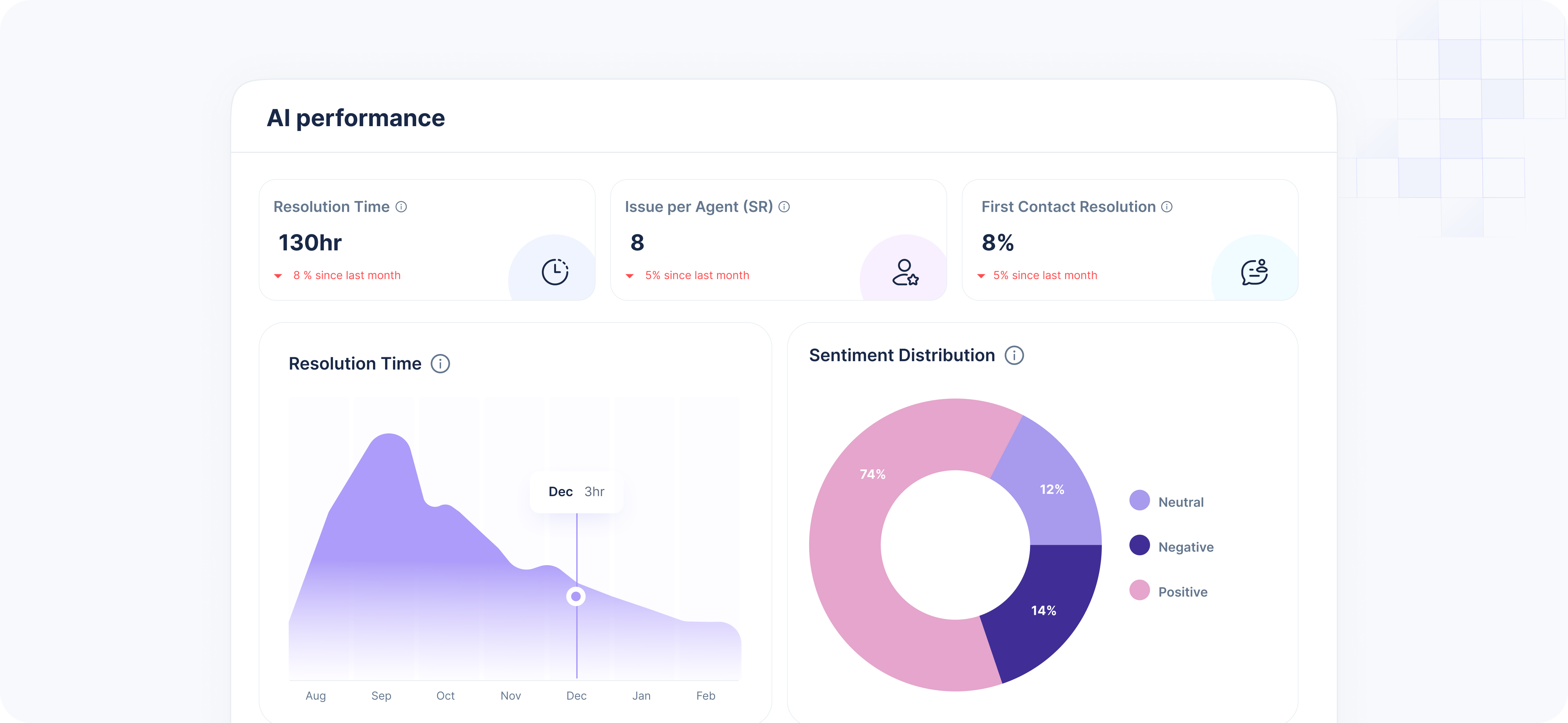Image resolution: width=1568 pixels, height=723 pixels.
Task: Select Sep on the chart axis
Action: point(381,696)
